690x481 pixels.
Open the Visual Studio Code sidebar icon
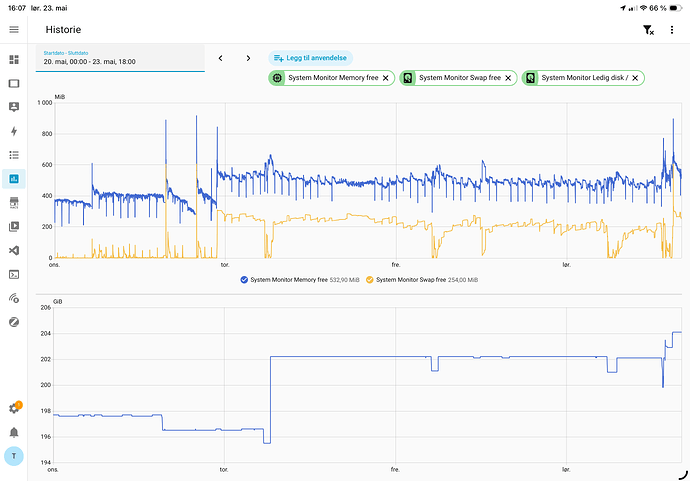pyautogui.click(x=14, y=250)
